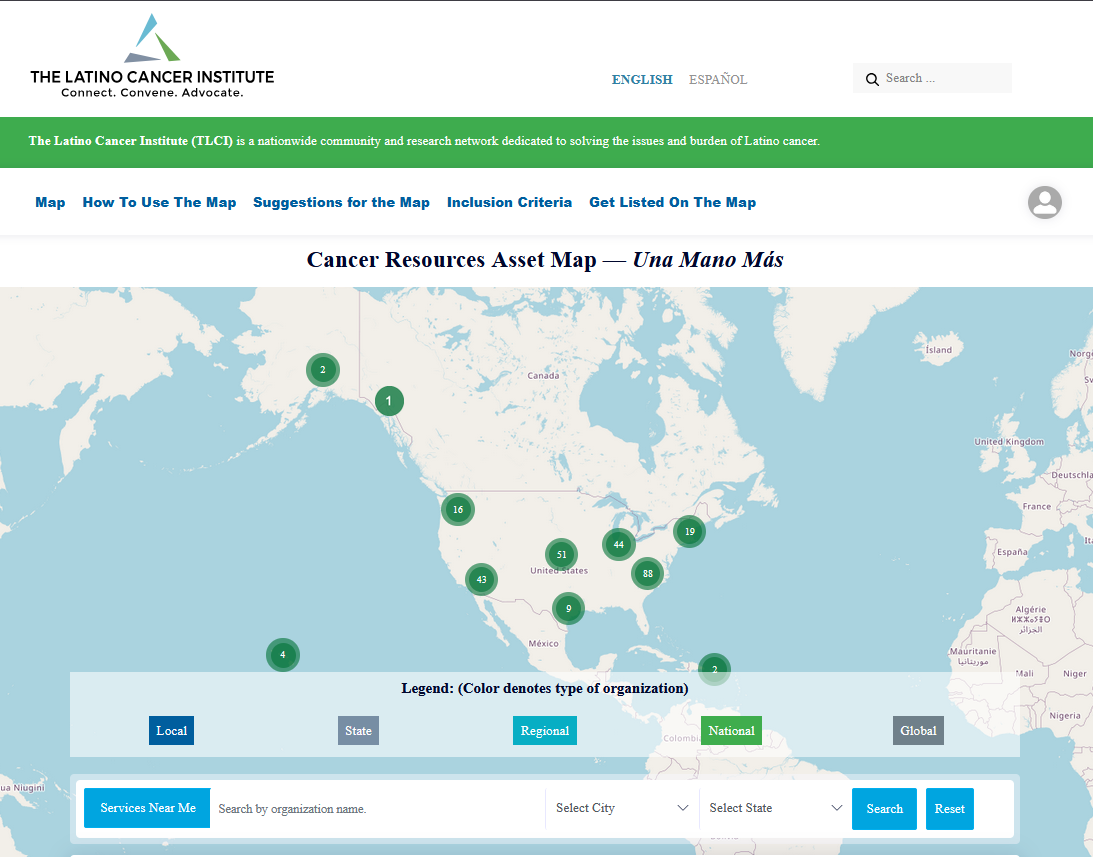This screenshot has width=1093, height=857.
Task: Click the map cluster marker labeled 4
Action: [x=282, y=654]
